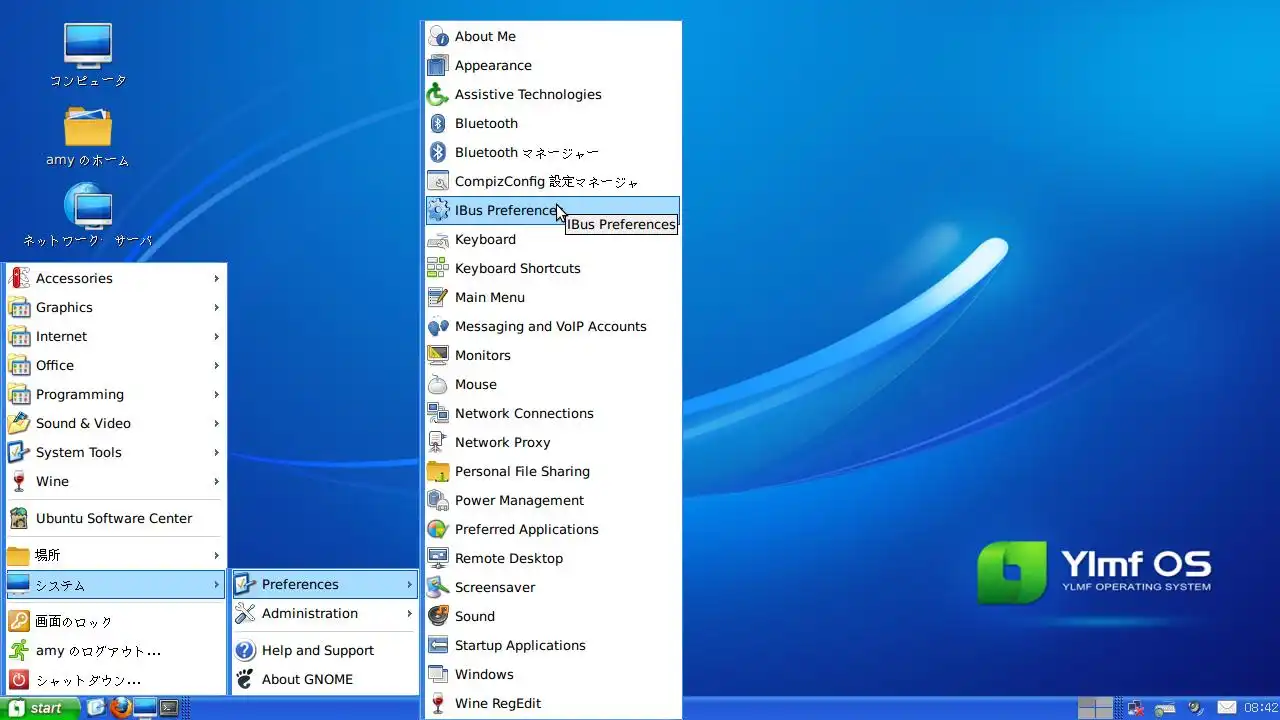The image size is (1280, 720).
Task: Open Wine RegEdit wine glass icon
Action: coord(438,703)
